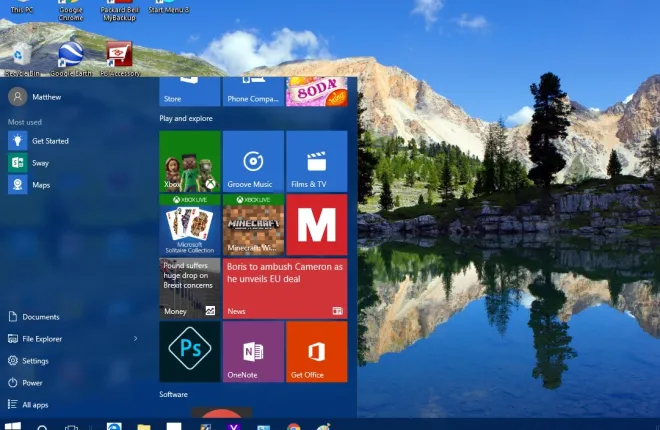This screenshot has width=660, height=430.
Task: Open the Power options
Action: click(25, 383)
